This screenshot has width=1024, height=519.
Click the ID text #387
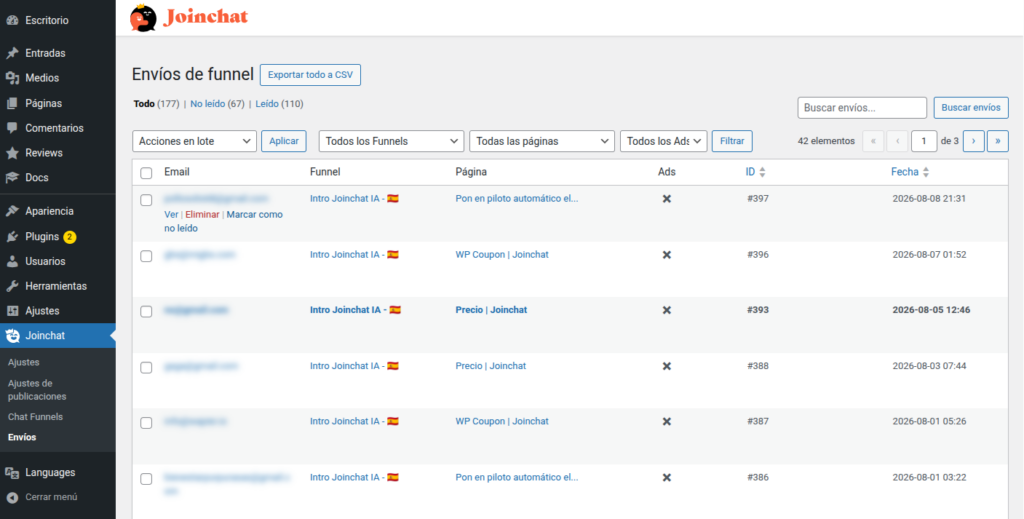758,422
